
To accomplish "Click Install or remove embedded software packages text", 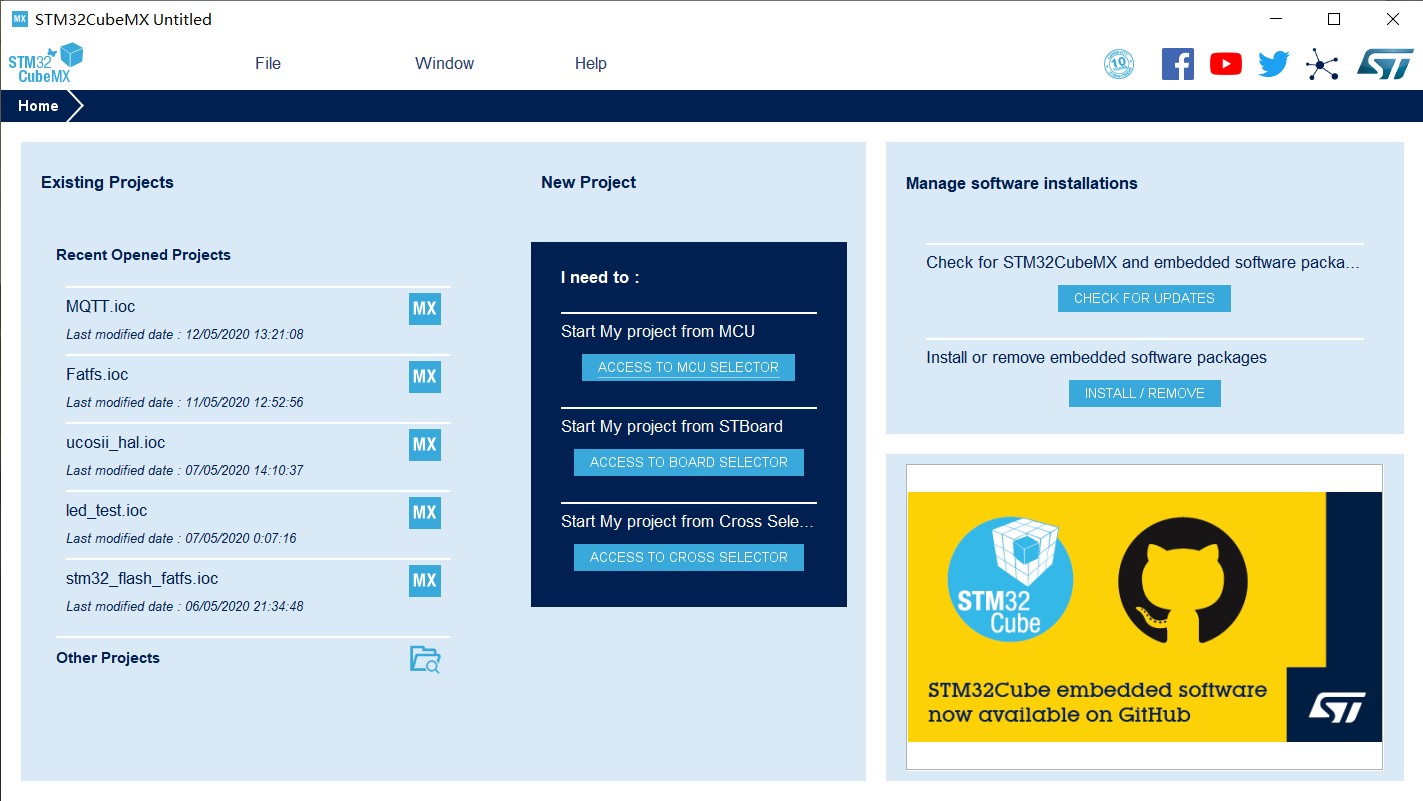I will (x=1096, y=357).
